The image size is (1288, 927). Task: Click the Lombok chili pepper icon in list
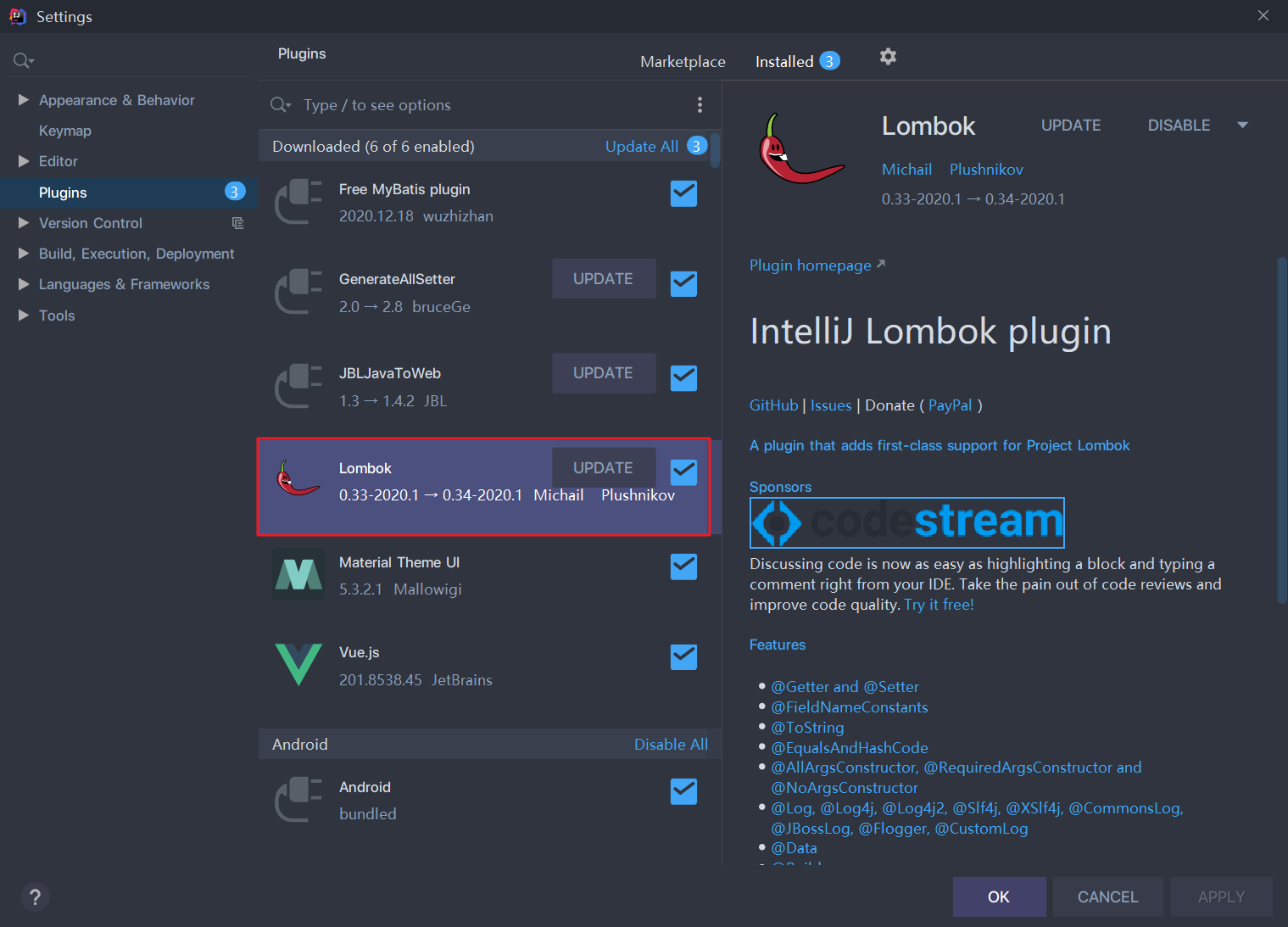(298, 479)
